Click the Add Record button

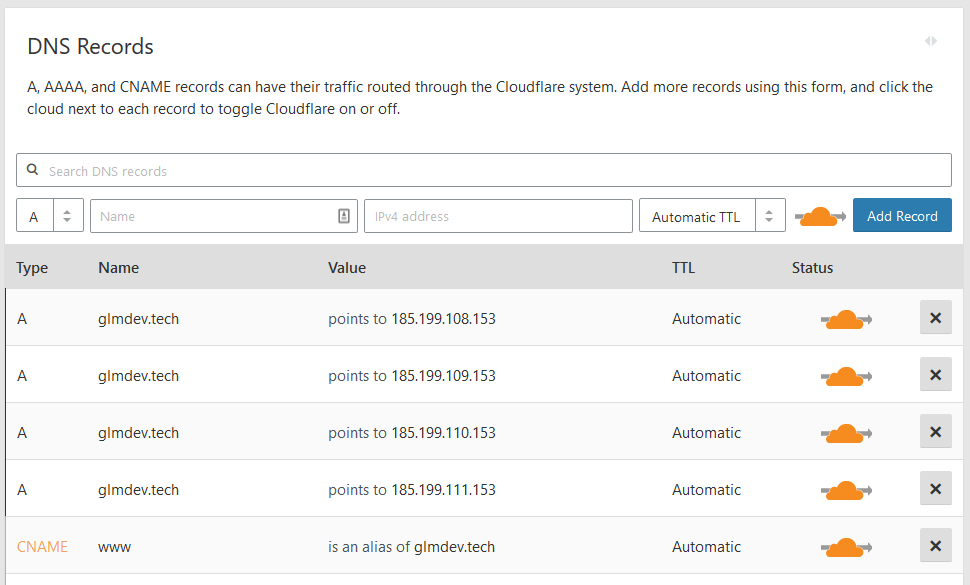coord(901,216)
